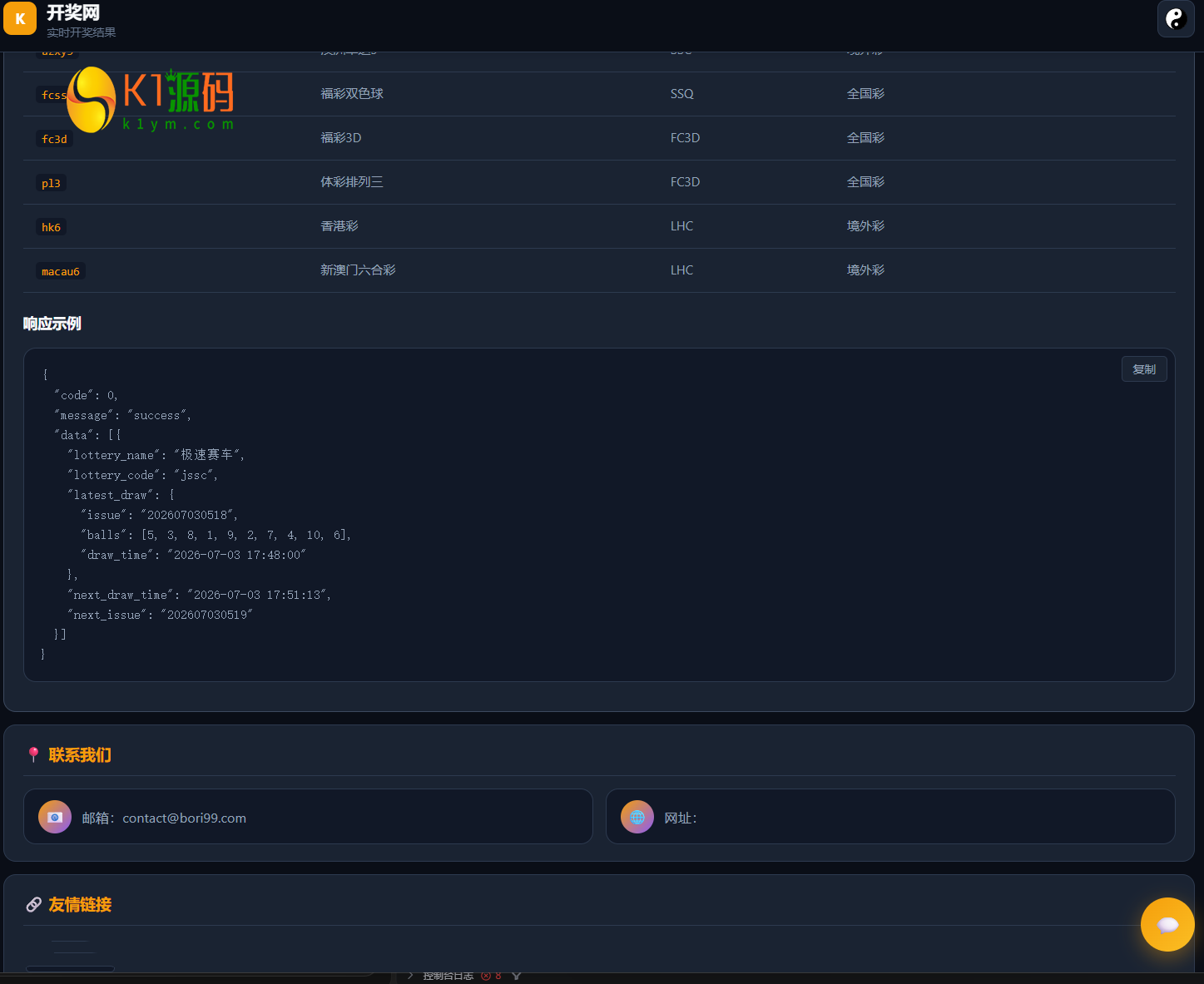Click the globe icon beside 网址
The width and height of the screenshot is (1204, 984).
(x=637, y=817)
